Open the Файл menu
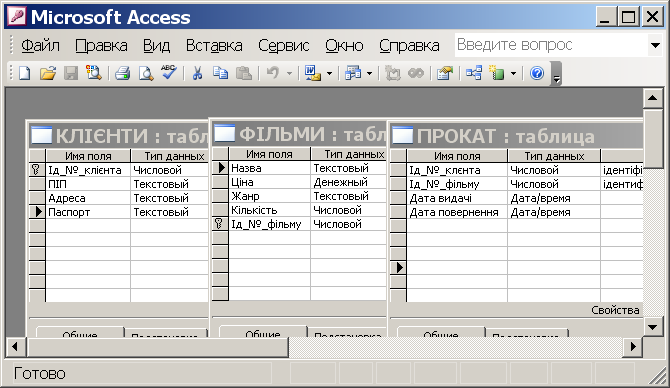The image size is (670, 388). [x=40, y=45]
